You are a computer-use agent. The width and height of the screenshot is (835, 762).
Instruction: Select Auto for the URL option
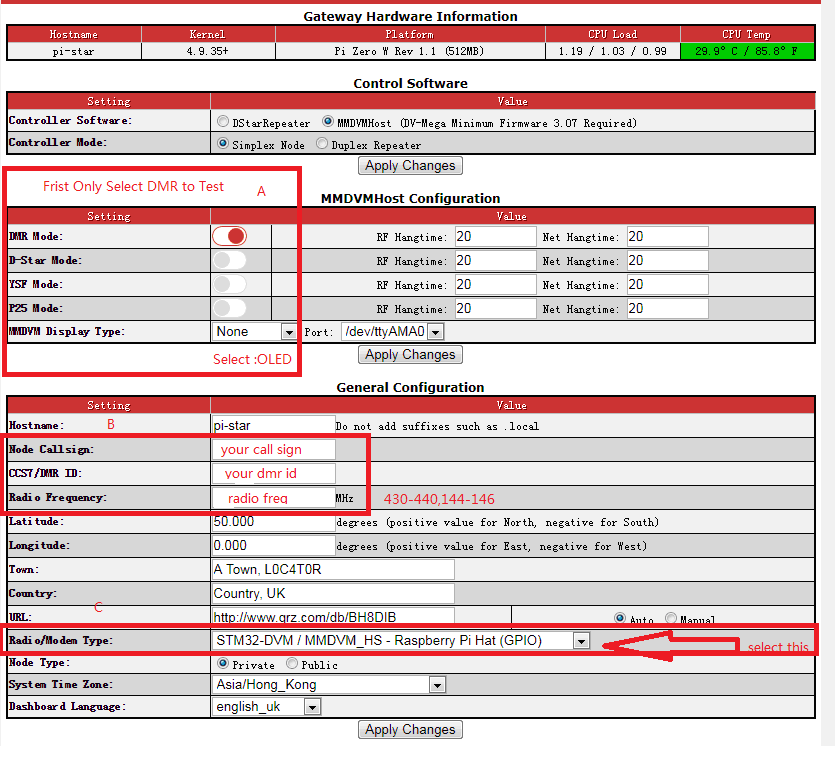(620, 618)
